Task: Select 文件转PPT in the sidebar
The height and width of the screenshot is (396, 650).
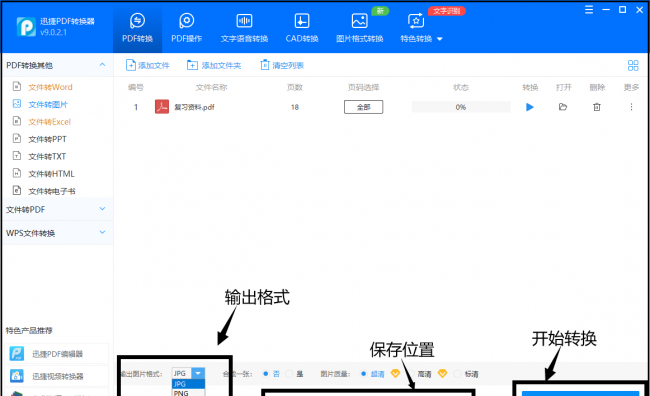Action: [47, 139]
